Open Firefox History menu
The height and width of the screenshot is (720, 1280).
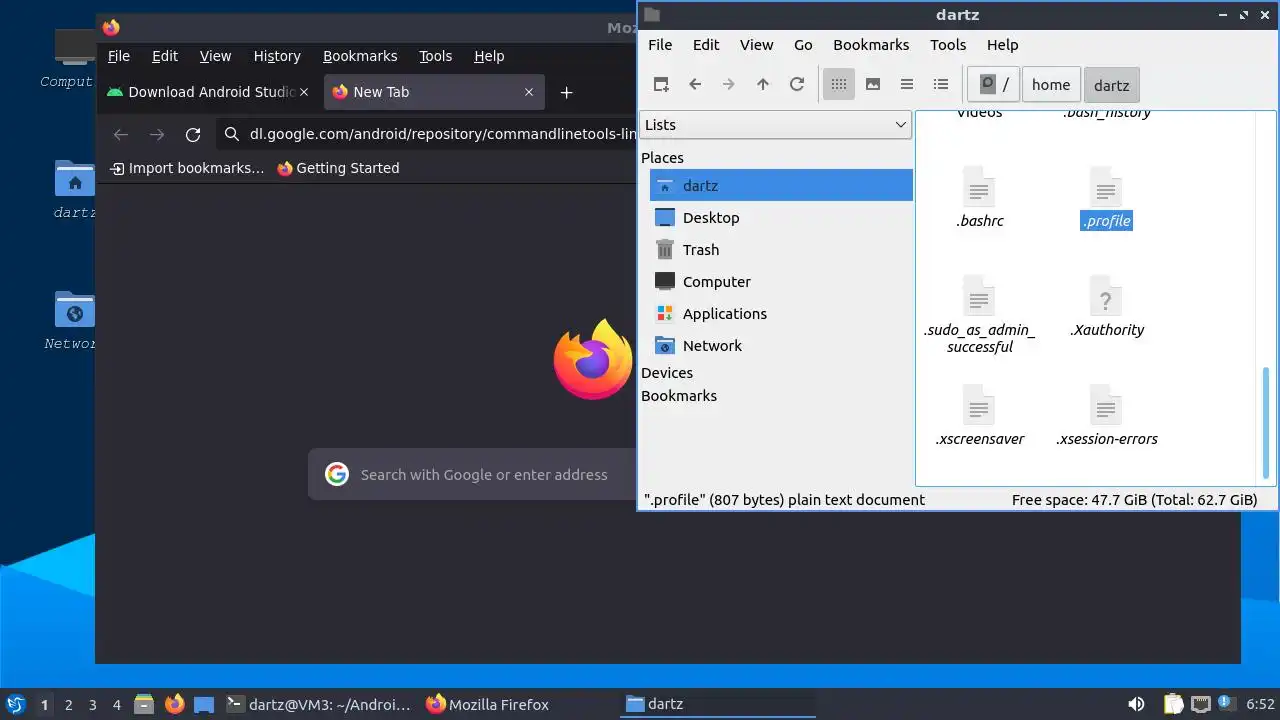[277, 56]
